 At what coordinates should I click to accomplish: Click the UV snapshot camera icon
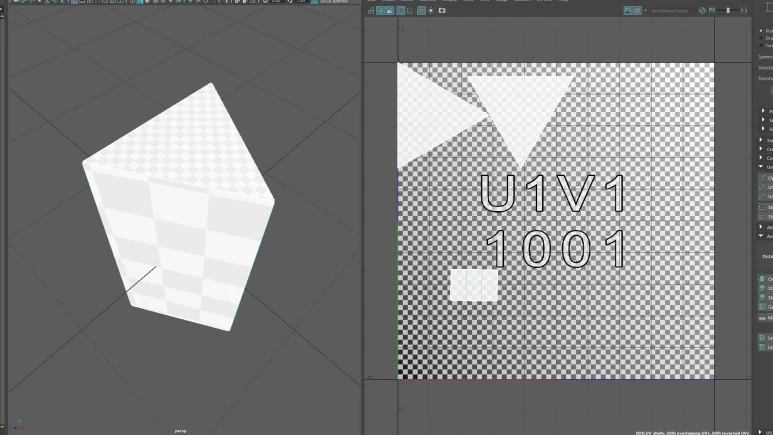pyautogui.click(x=442, y=10)
